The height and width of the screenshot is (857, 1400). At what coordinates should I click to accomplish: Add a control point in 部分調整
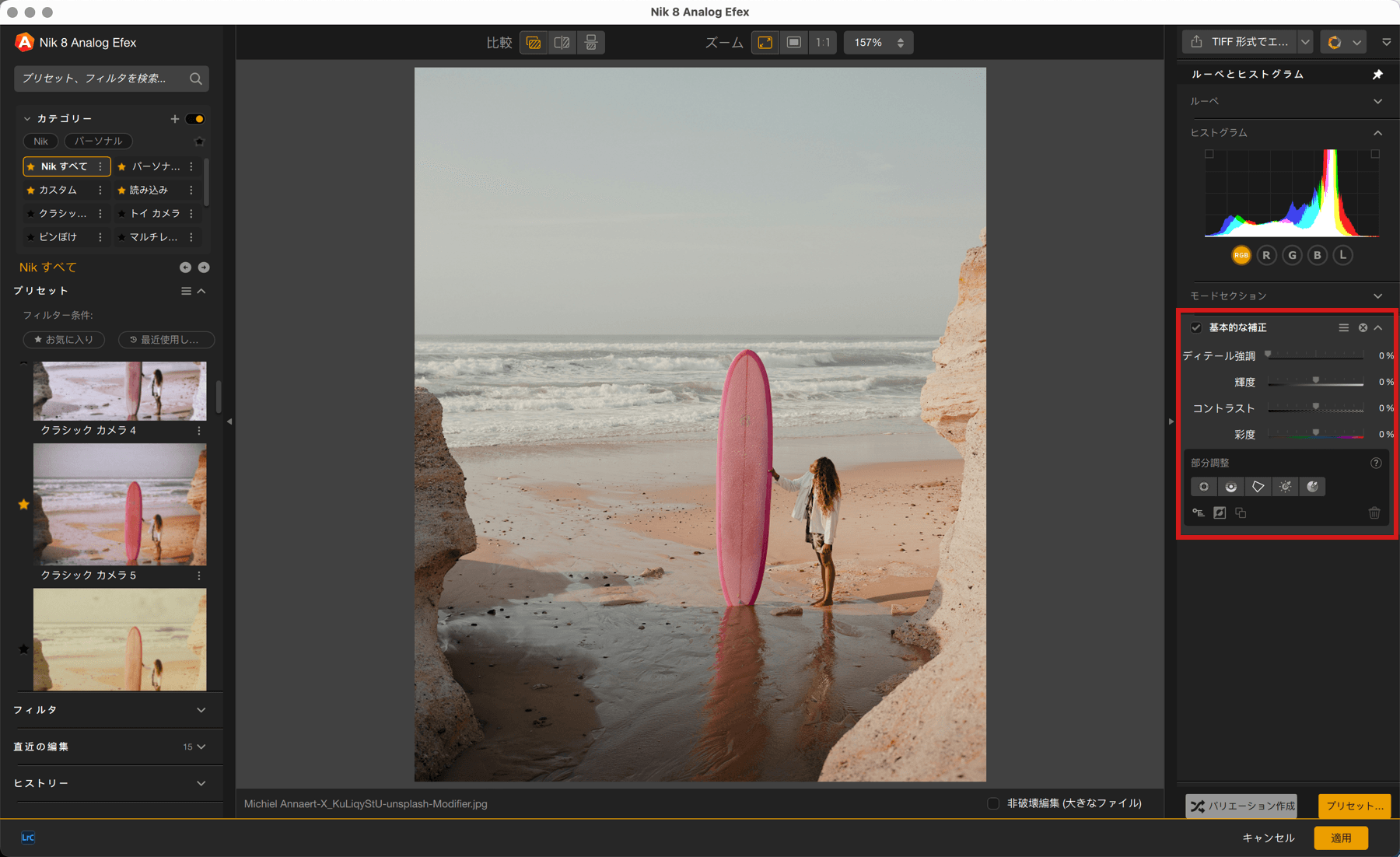[1204, 487]
